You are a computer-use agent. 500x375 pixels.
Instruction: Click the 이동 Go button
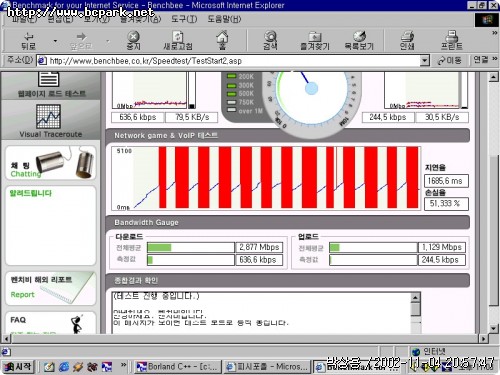(x=450, y=60)
